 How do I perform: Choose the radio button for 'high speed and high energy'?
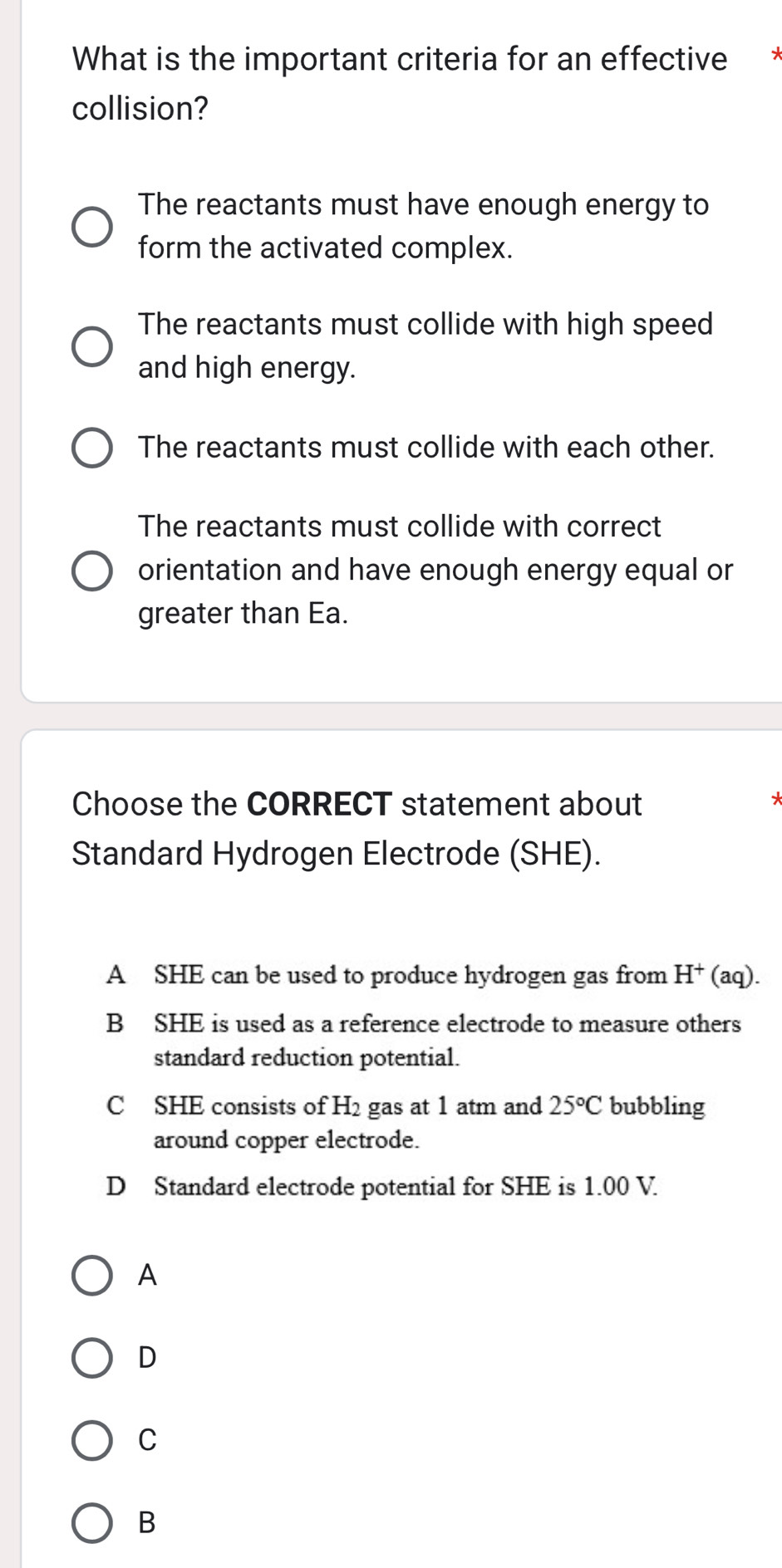[x=91, y=346]
